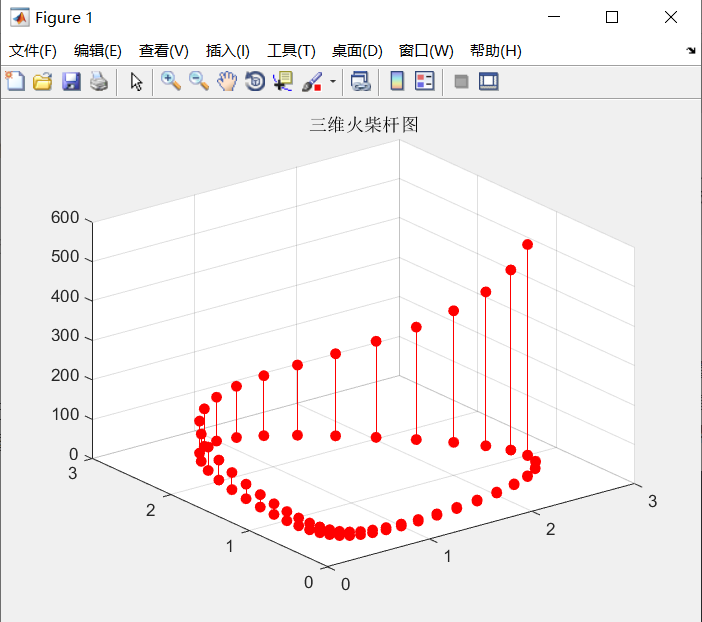Click the z-axis tick label 400
Viewport: 702px width, 622px height.
coord(65,296)
